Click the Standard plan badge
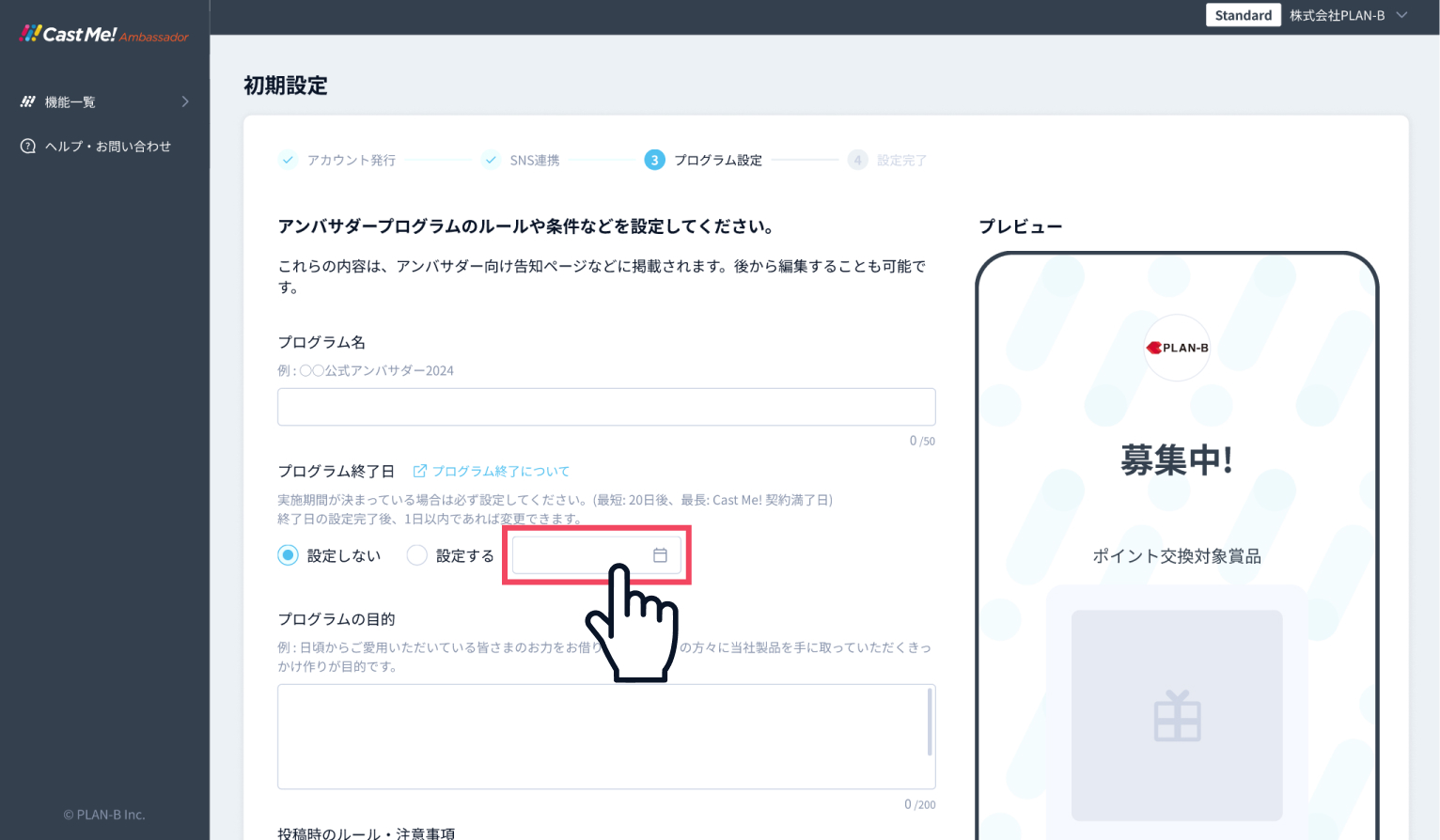1440x840 pixels. [1243, 15]
